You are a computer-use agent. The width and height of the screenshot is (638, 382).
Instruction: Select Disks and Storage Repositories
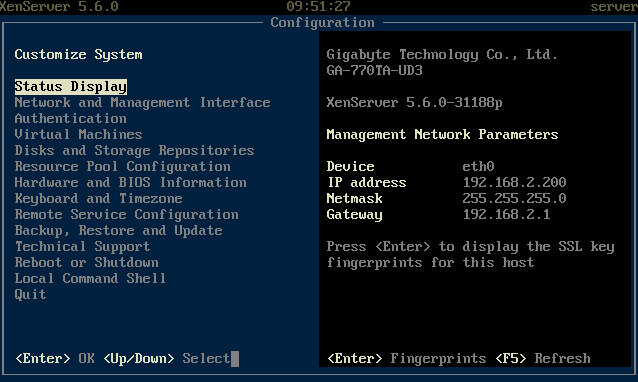click(135, 151)
